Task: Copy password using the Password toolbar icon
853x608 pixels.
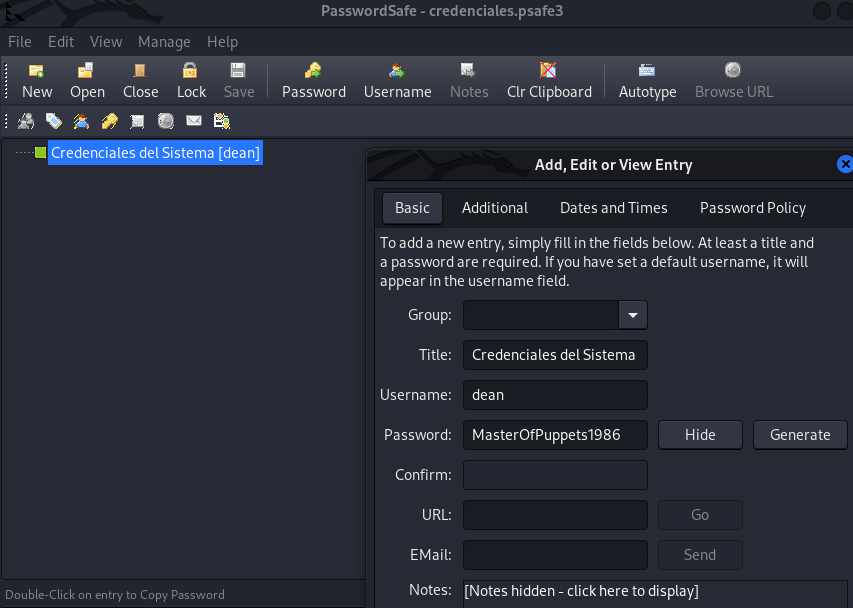Action: 313,80
